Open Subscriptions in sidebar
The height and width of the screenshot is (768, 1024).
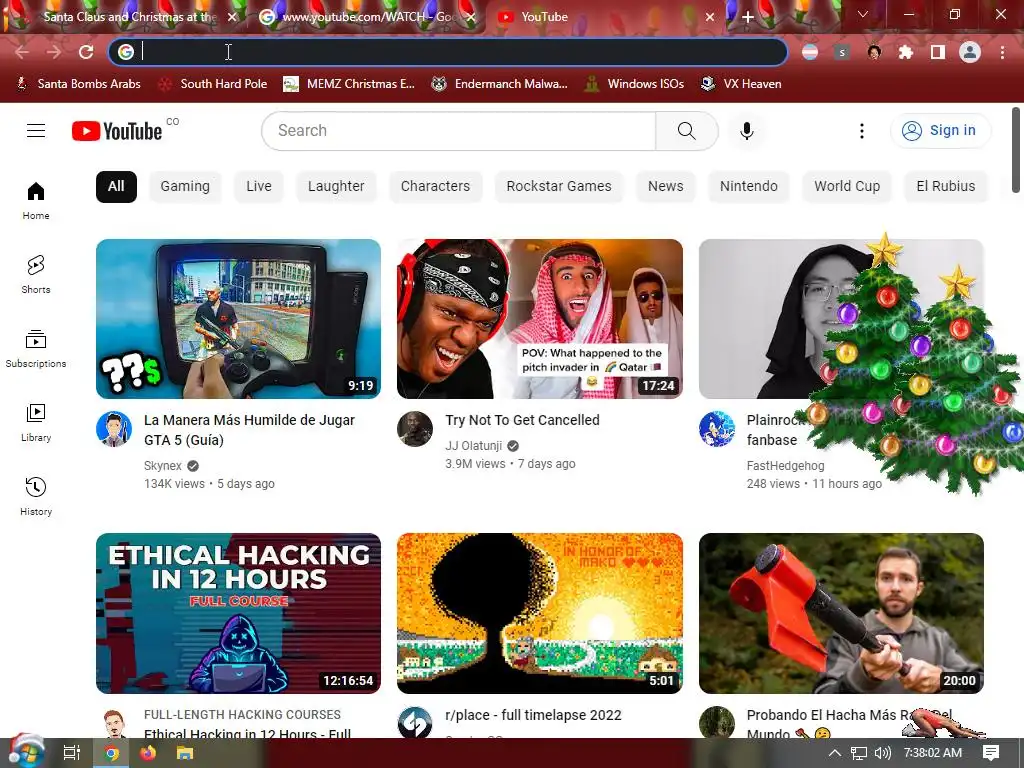(x=36, y=349)
